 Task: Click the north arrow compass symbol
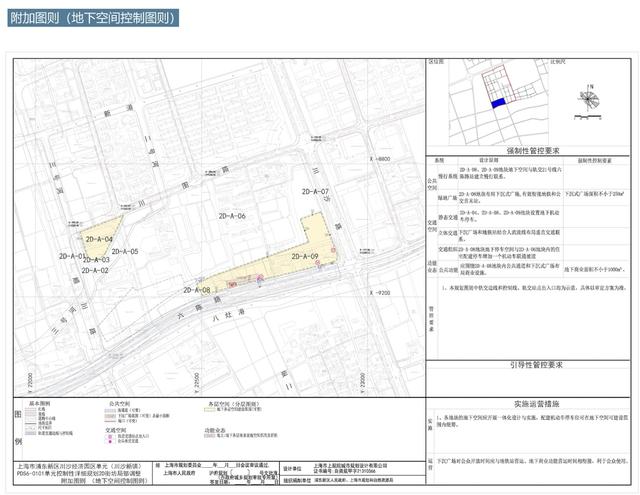[589, 98]
